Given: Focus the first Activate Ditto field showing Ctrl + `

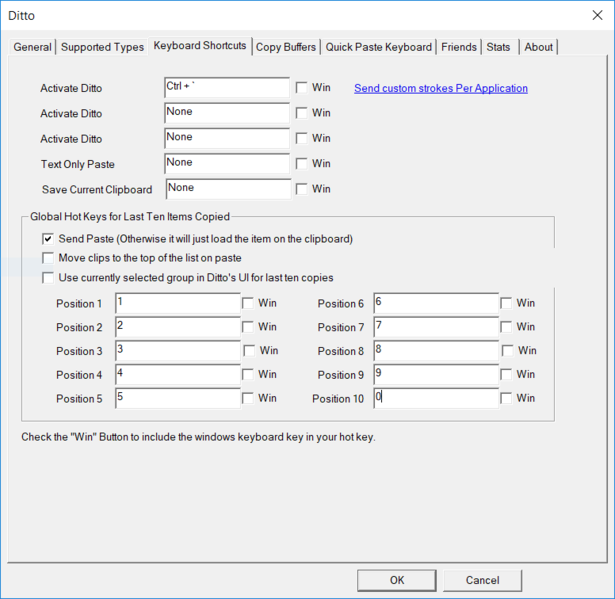Looking at the screenshot, I should [227, 87].
